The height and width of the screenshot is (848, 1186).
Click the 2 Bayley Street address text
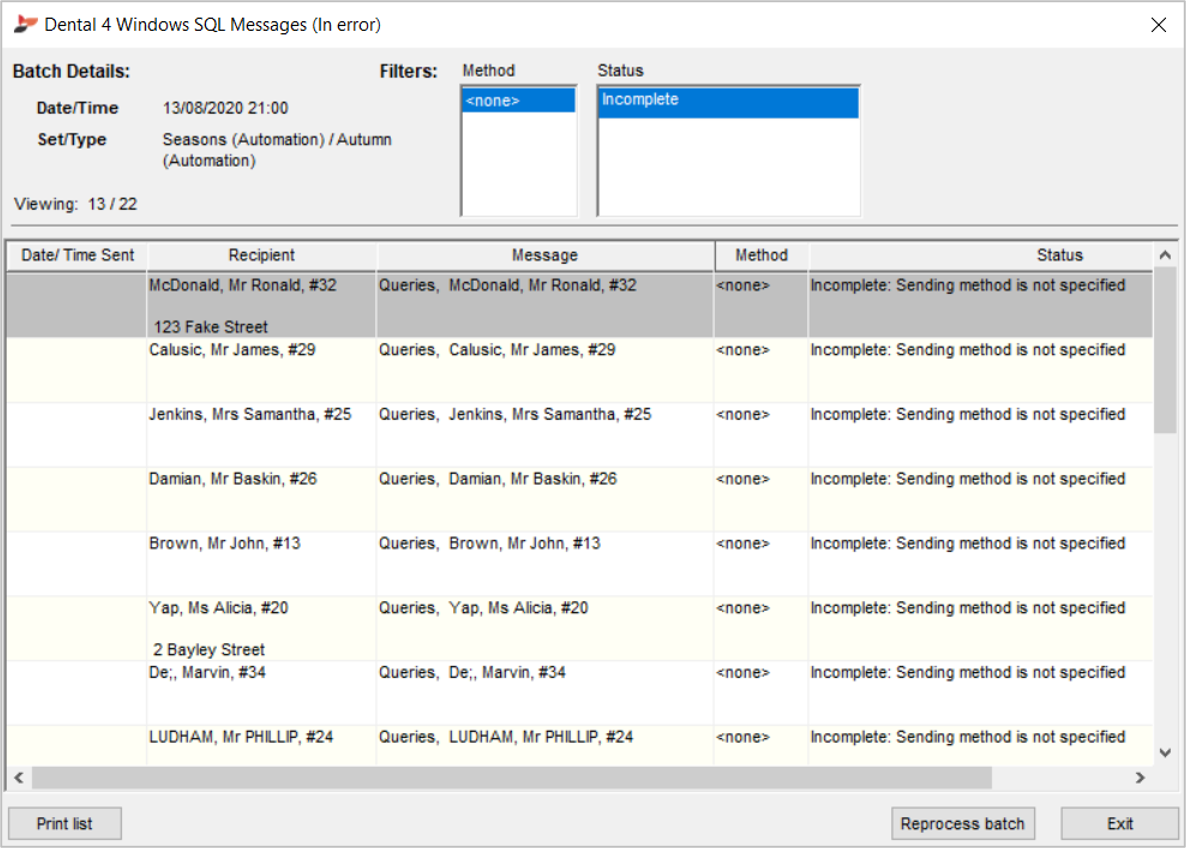pyautogui.click(x=209, y=650)
